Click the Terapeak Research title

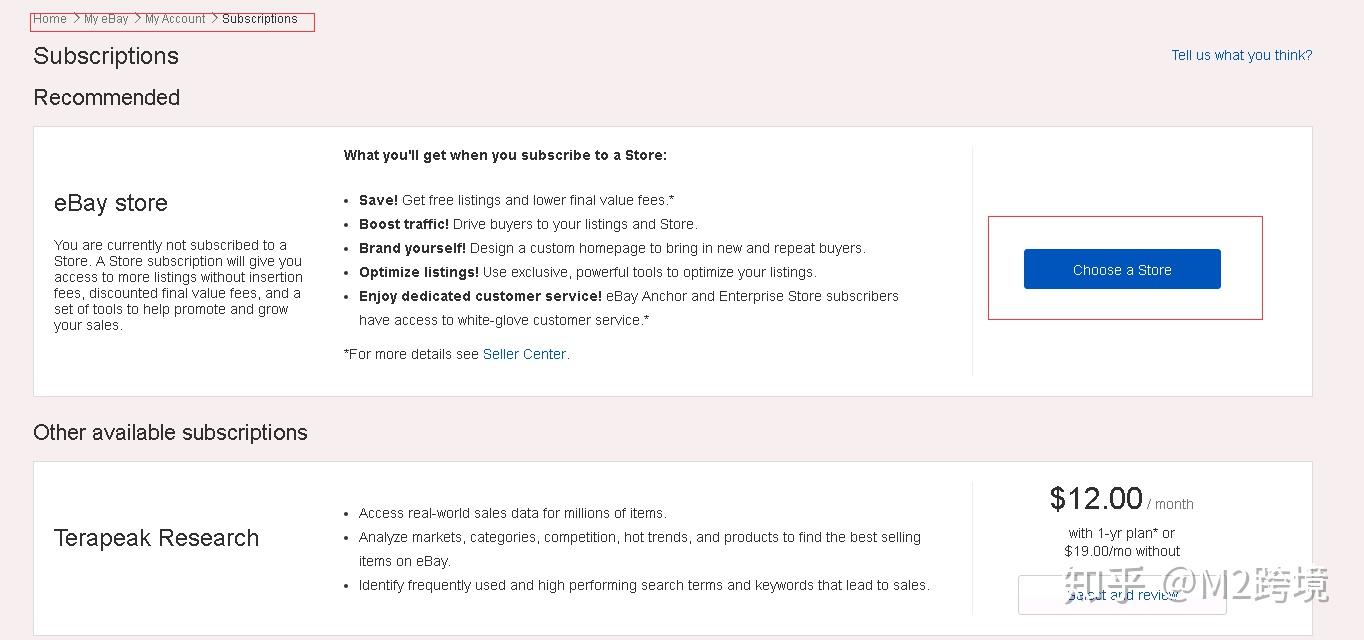point(156,538)
